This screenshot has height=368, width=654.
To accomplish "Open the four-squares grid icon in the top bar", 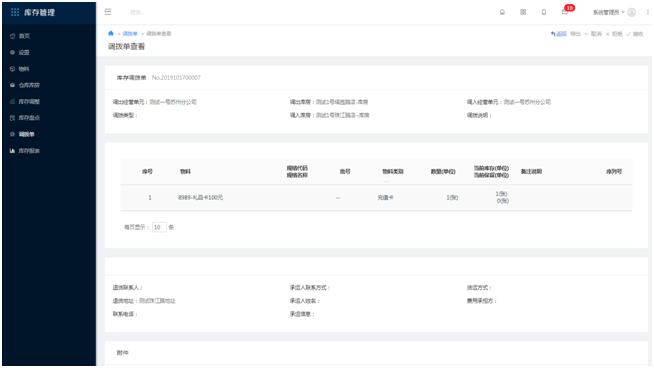I will coord(523,12).
